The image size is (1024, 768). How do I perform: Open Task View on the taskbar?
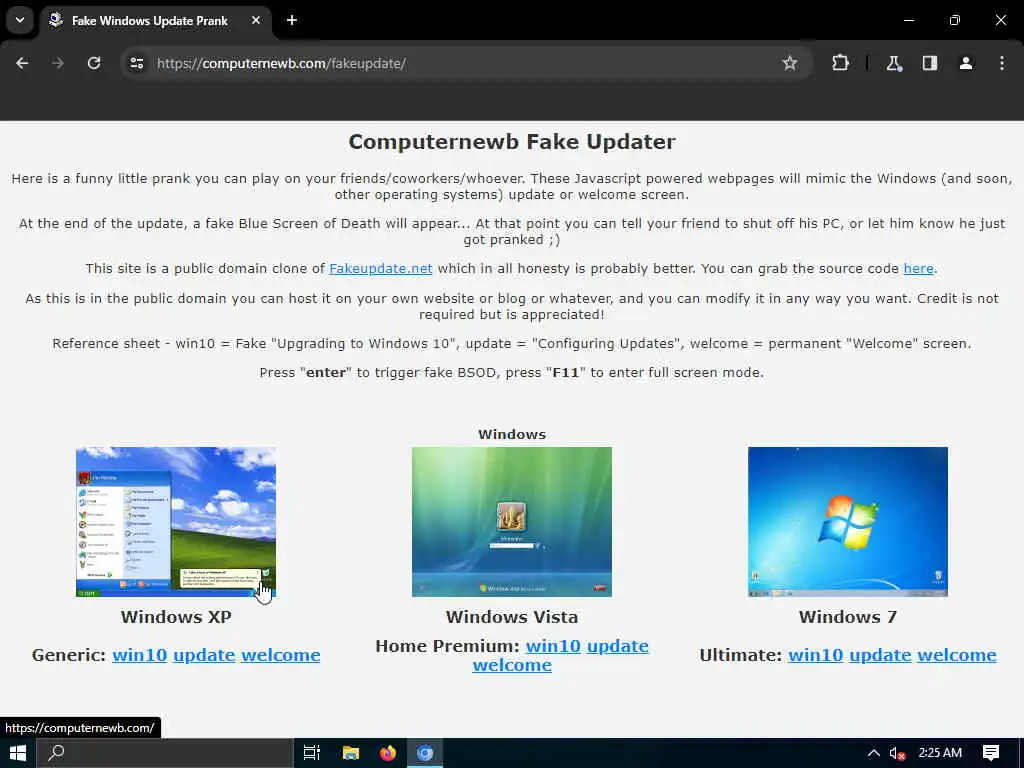[312, 753]
